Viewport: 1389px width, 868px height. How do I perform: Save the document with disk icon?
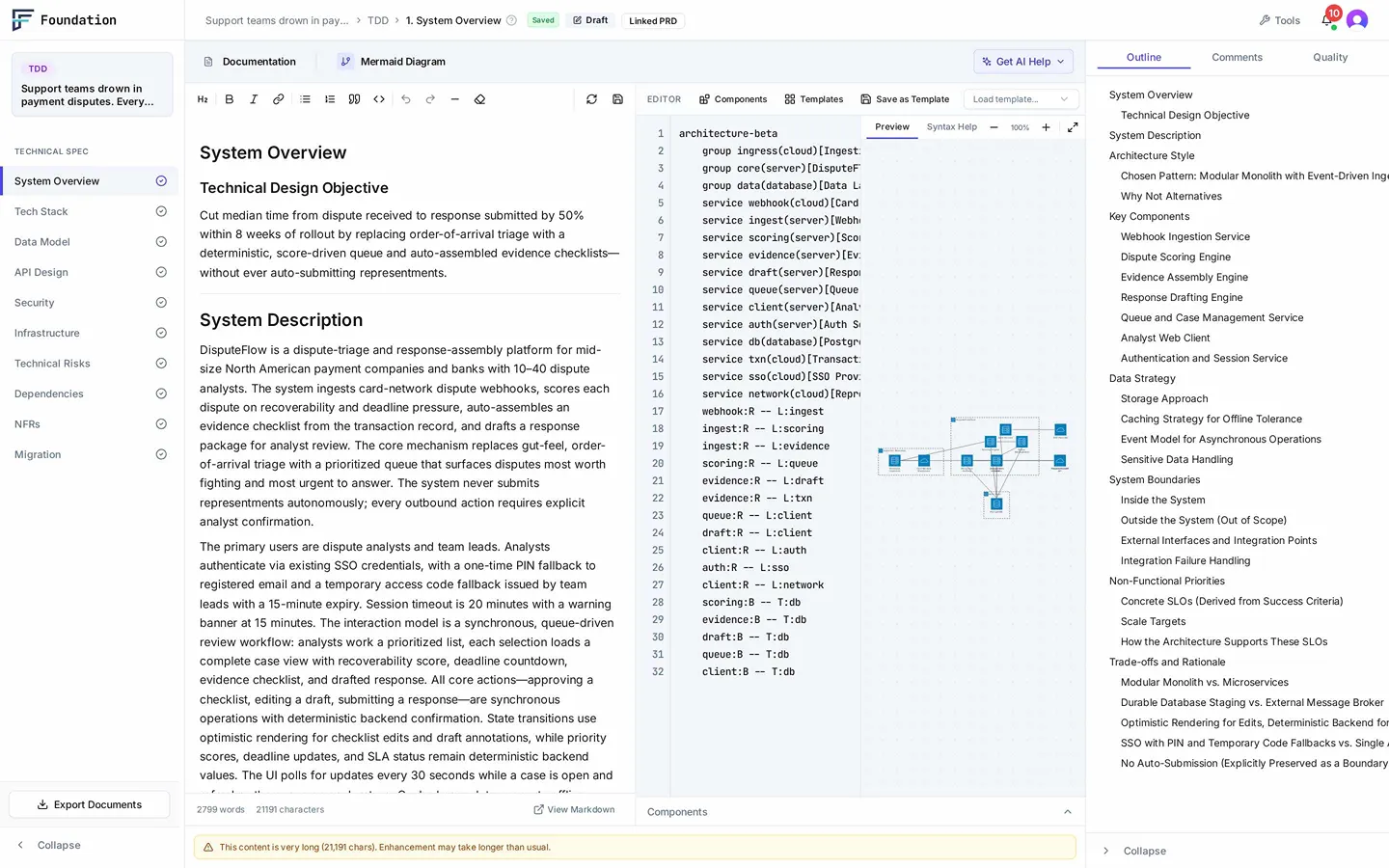click(x=617, y=99)
